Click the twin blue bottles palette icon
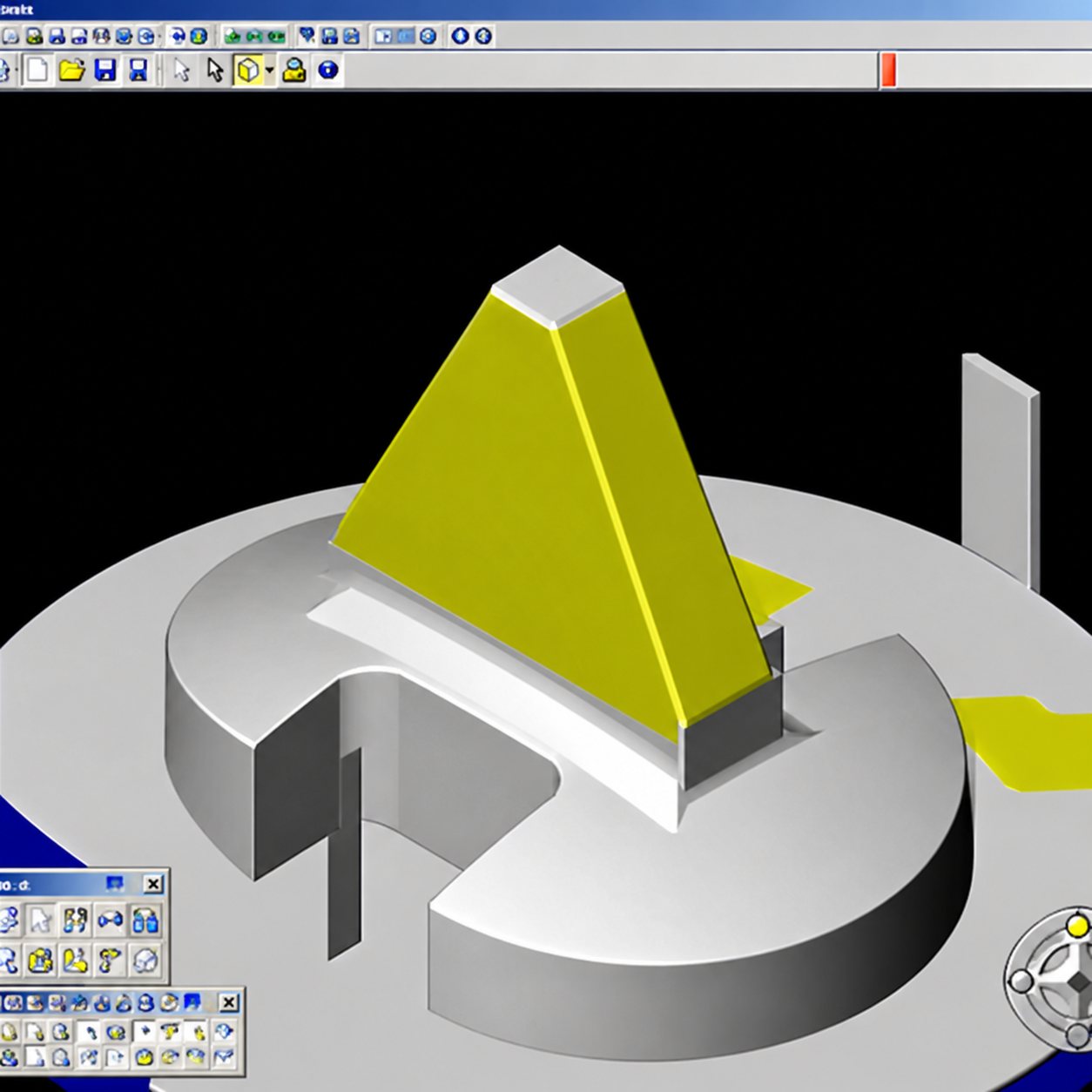Viewport: 1092px width, 1092px height. point(145,920)
